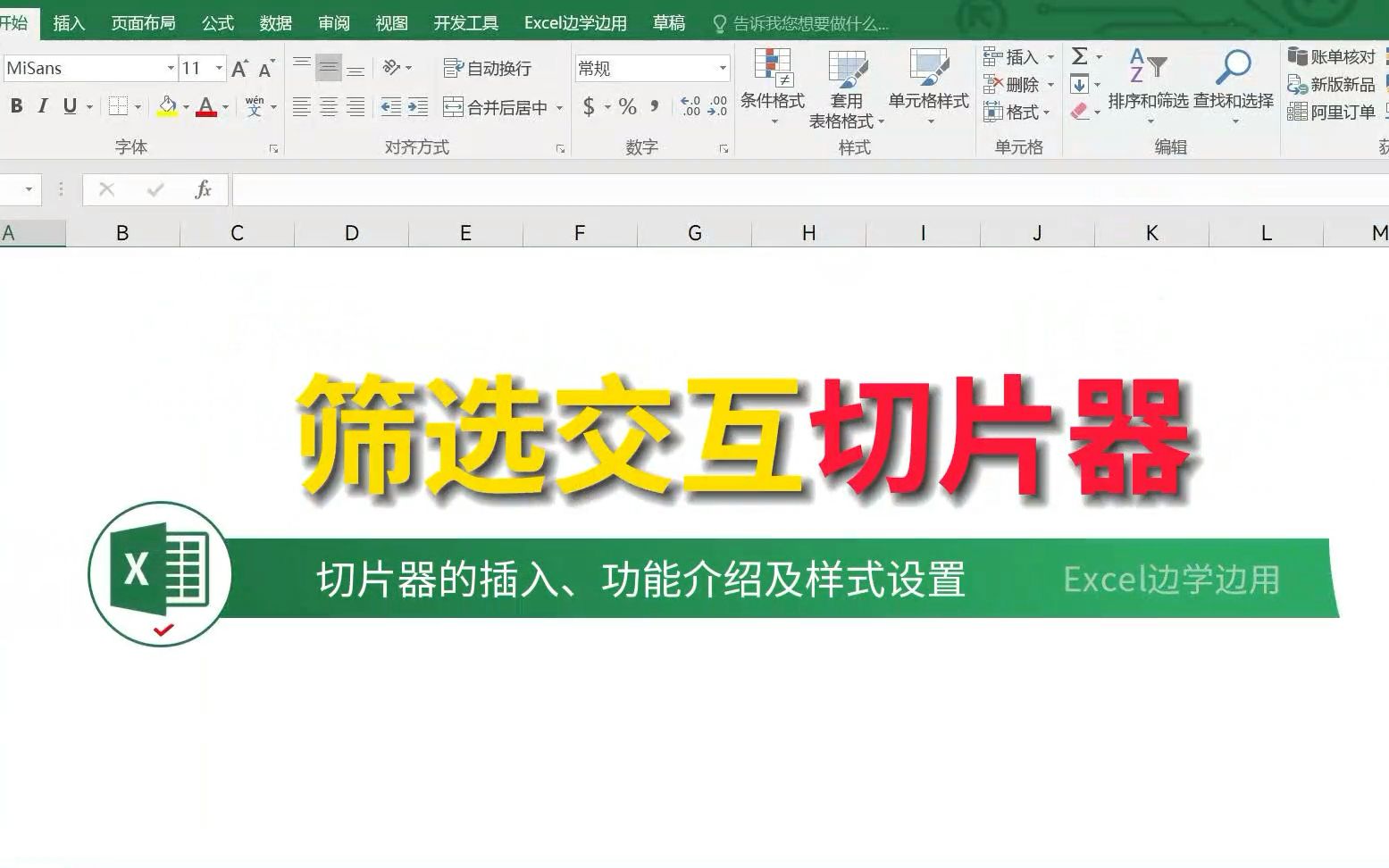This screenshot has height=868, width=1389.
Task: Switch to 数据 tab
Action: tap(276, 23)
